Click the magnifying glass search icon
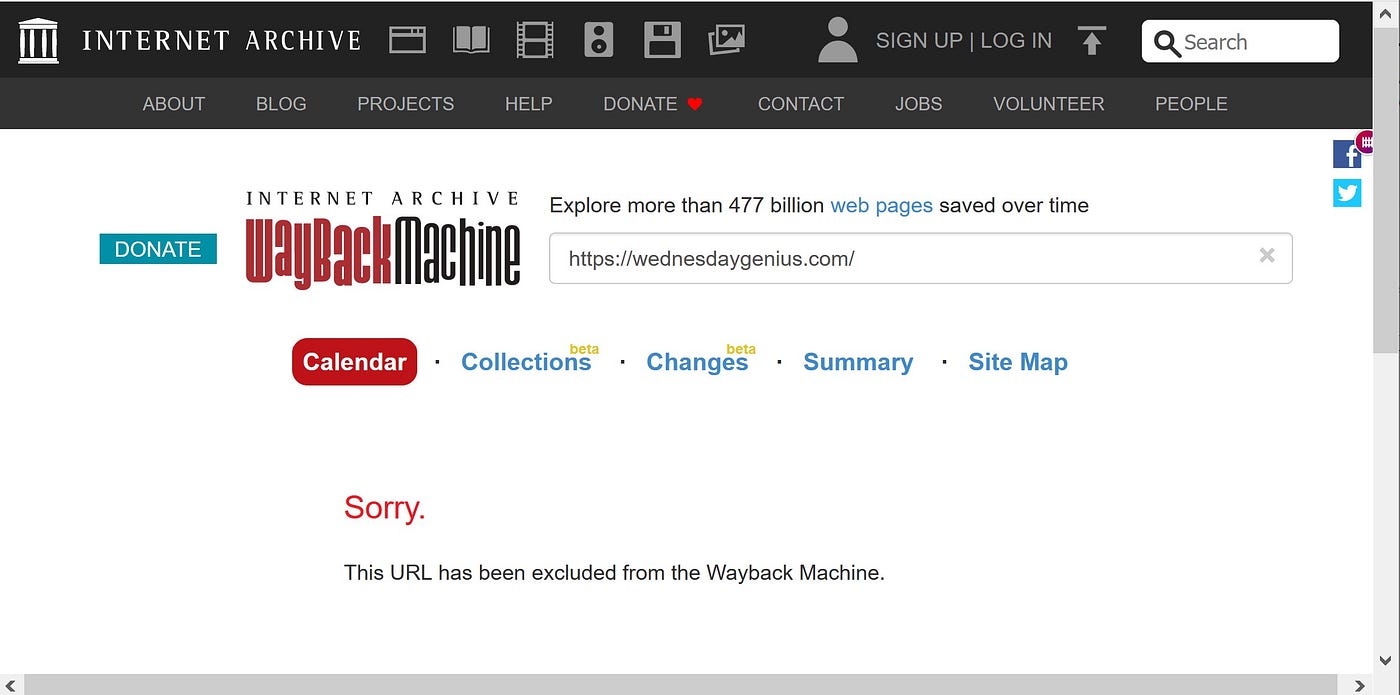The height and width of the screenshot is (695, 1400). (x=1167, y=43)
